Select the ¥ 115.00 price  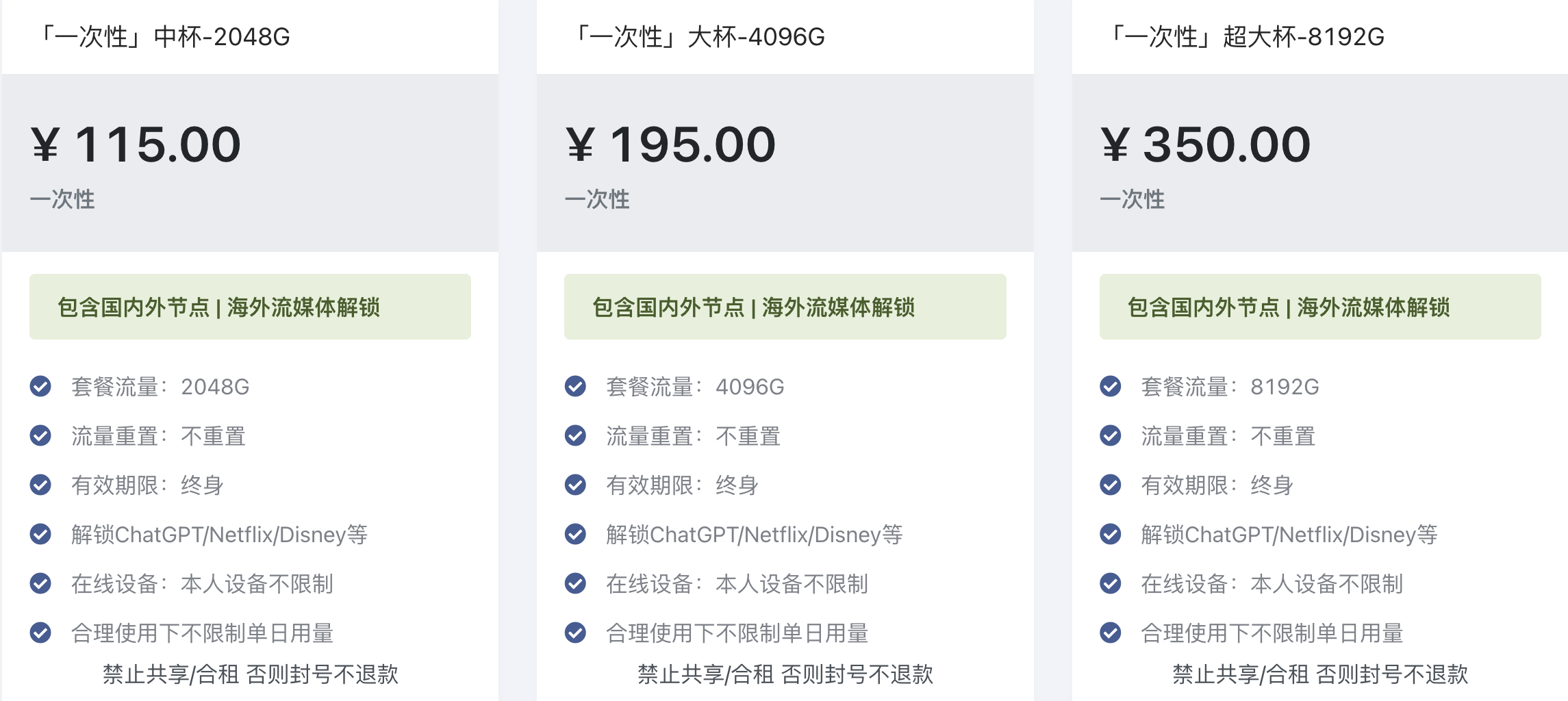136,145
